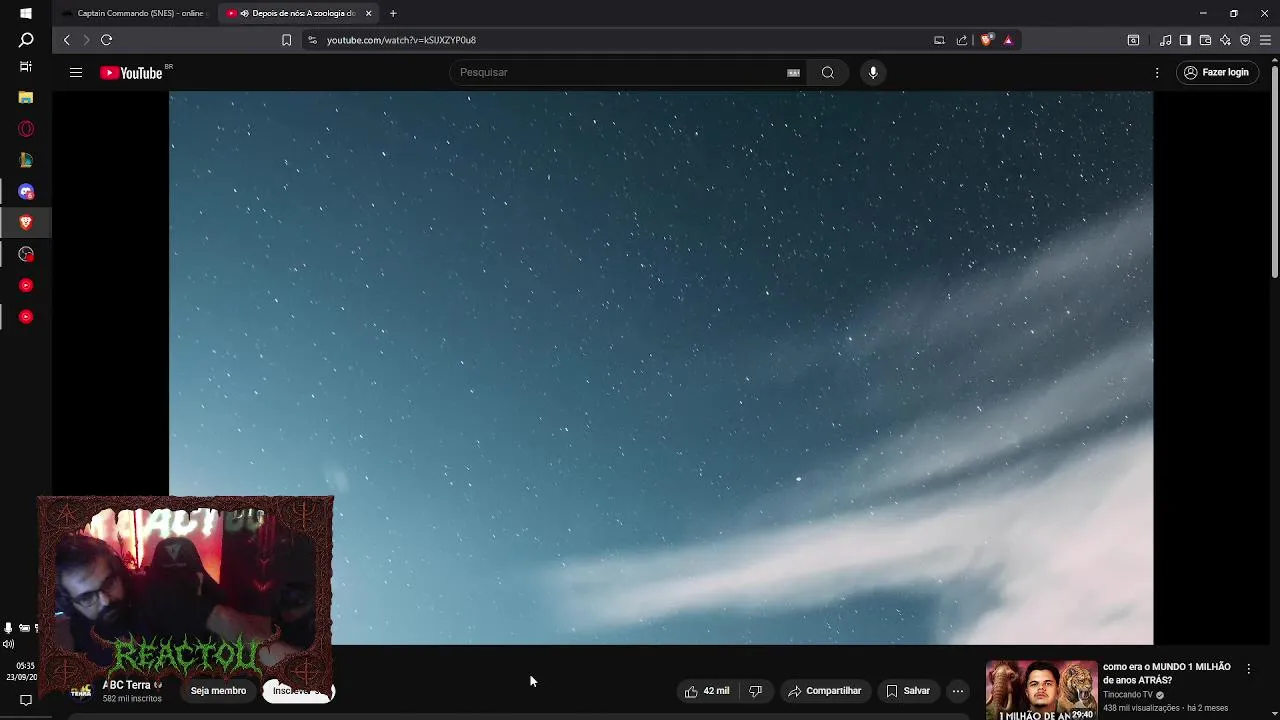Viewport: 1280px width, 720px height.
Task: Open the on-screen keyboard in search box
Action: tap(793, 72)
